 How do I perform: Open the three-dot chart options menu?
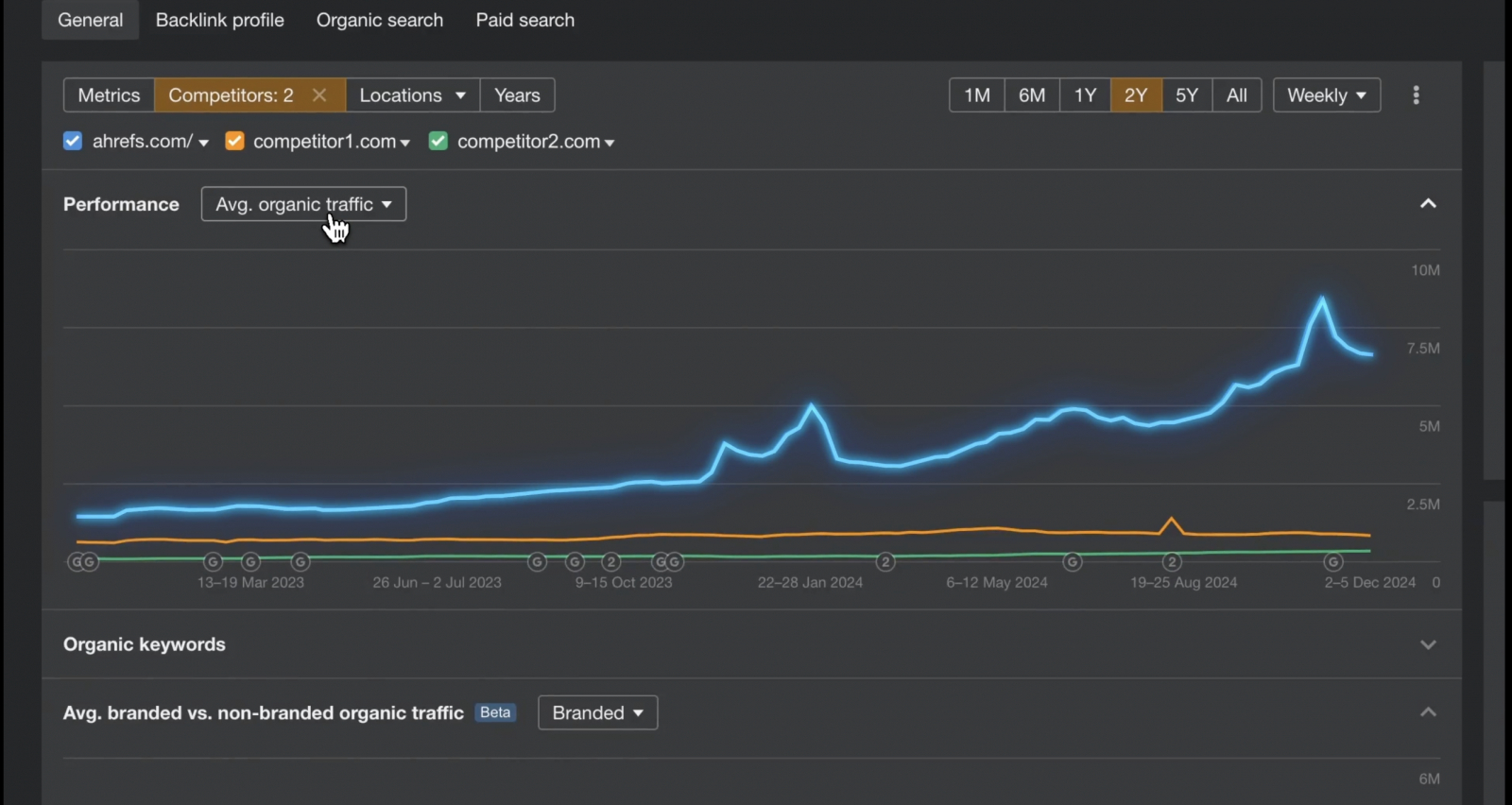(x=1416, y=95)
